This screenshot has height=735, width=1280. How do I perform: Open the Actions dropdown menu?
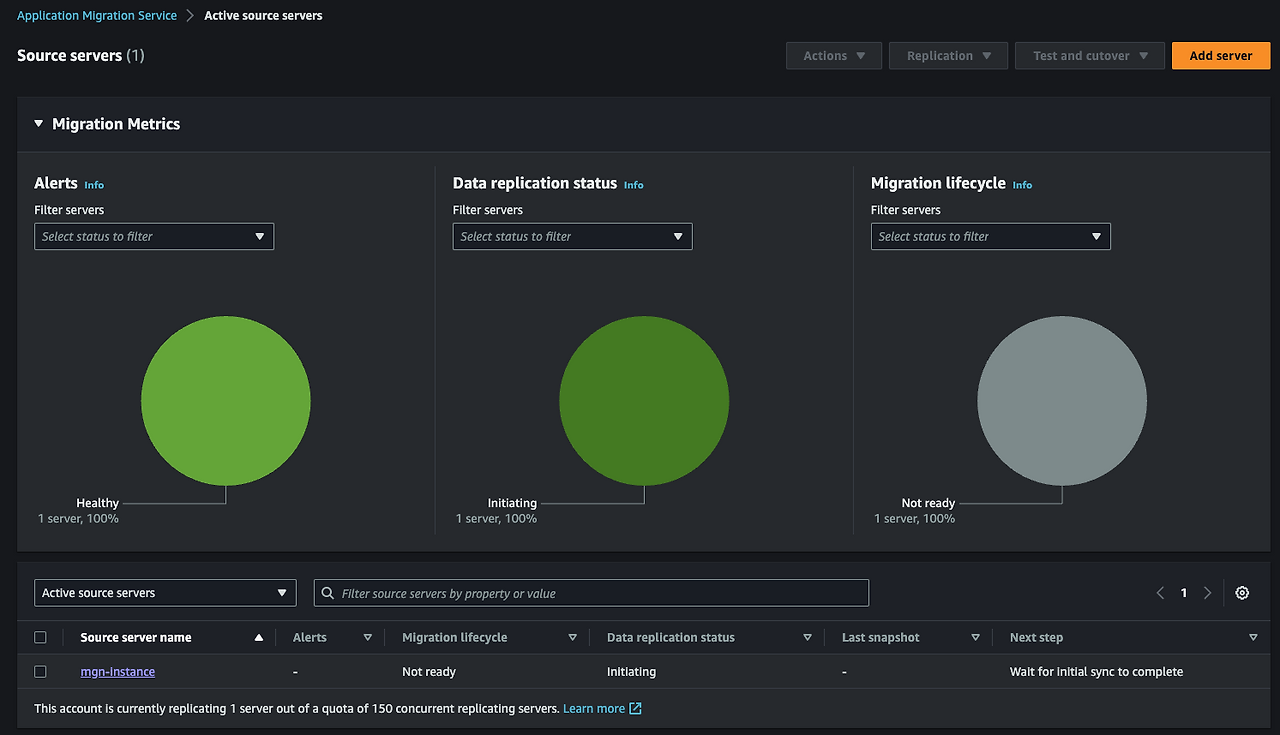pyautogui.click(x=834, y=56)
